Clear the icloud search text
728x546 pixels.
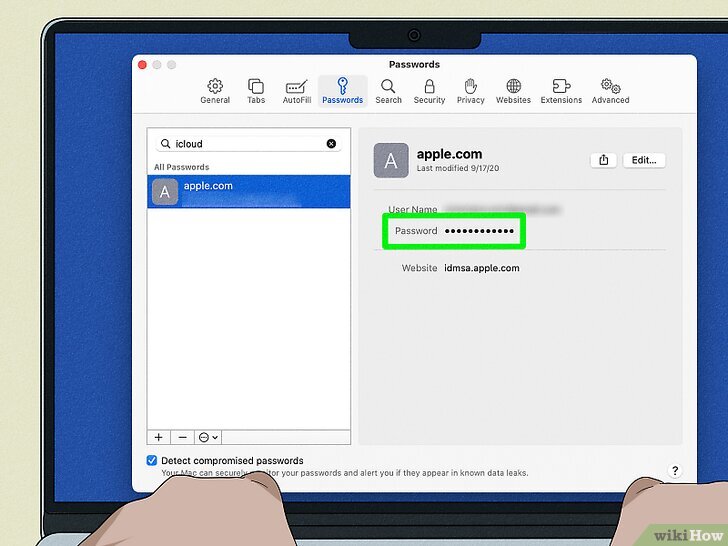coord(331,143)
